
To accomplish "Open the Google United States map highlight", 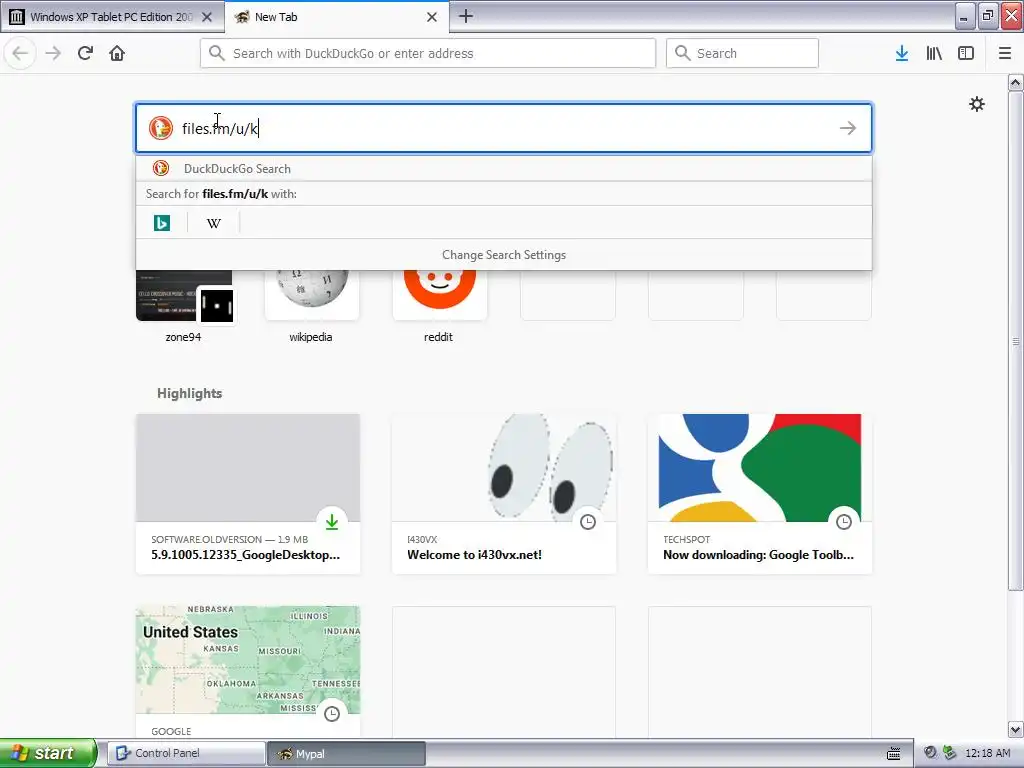I will [248, 672].
